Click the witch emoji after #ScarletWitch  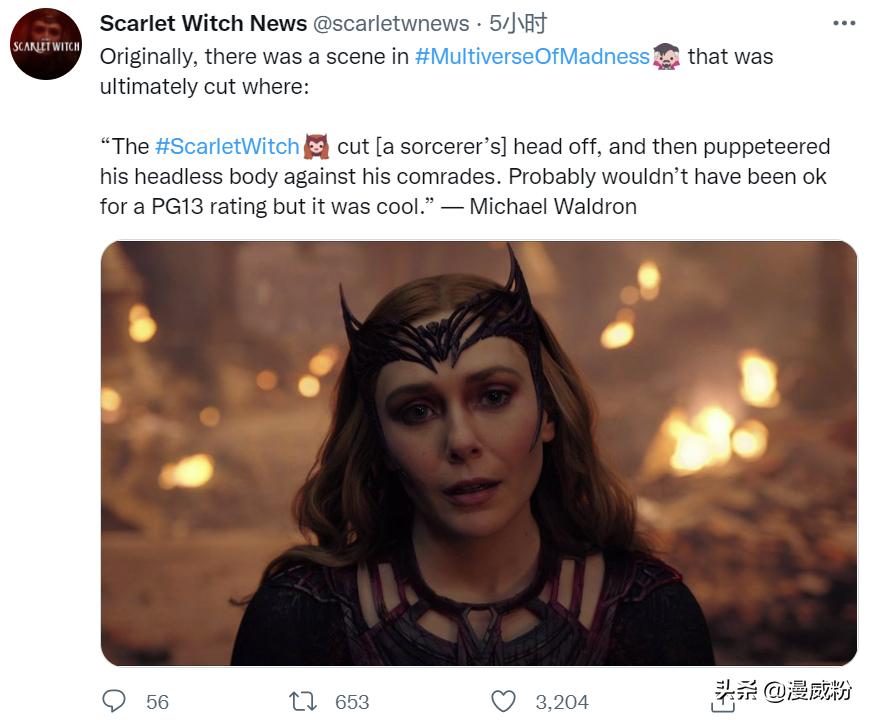pyautogui.click(x=318, y=146)
